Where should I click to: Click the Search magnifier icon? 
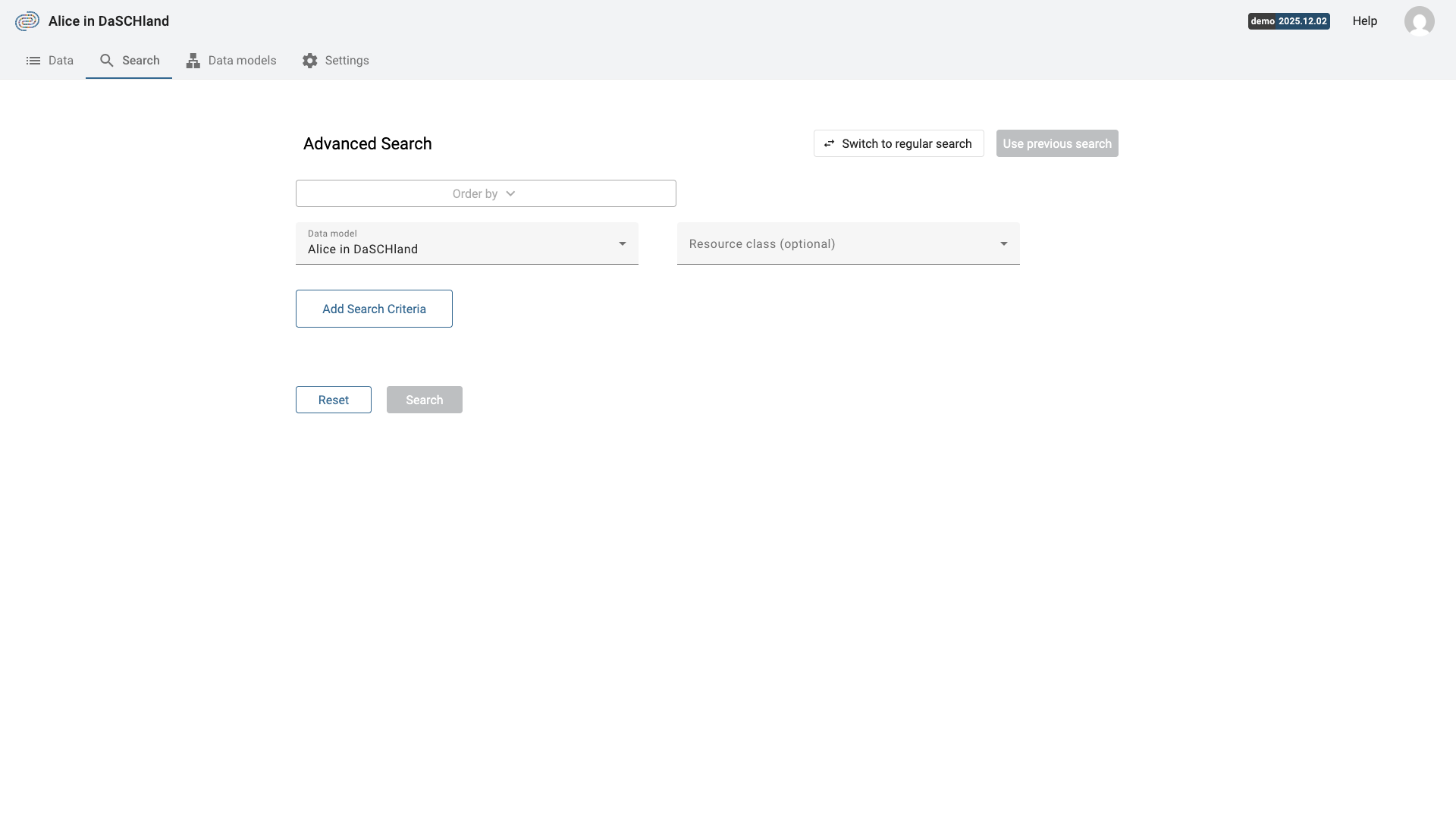[x=106, y=60]
